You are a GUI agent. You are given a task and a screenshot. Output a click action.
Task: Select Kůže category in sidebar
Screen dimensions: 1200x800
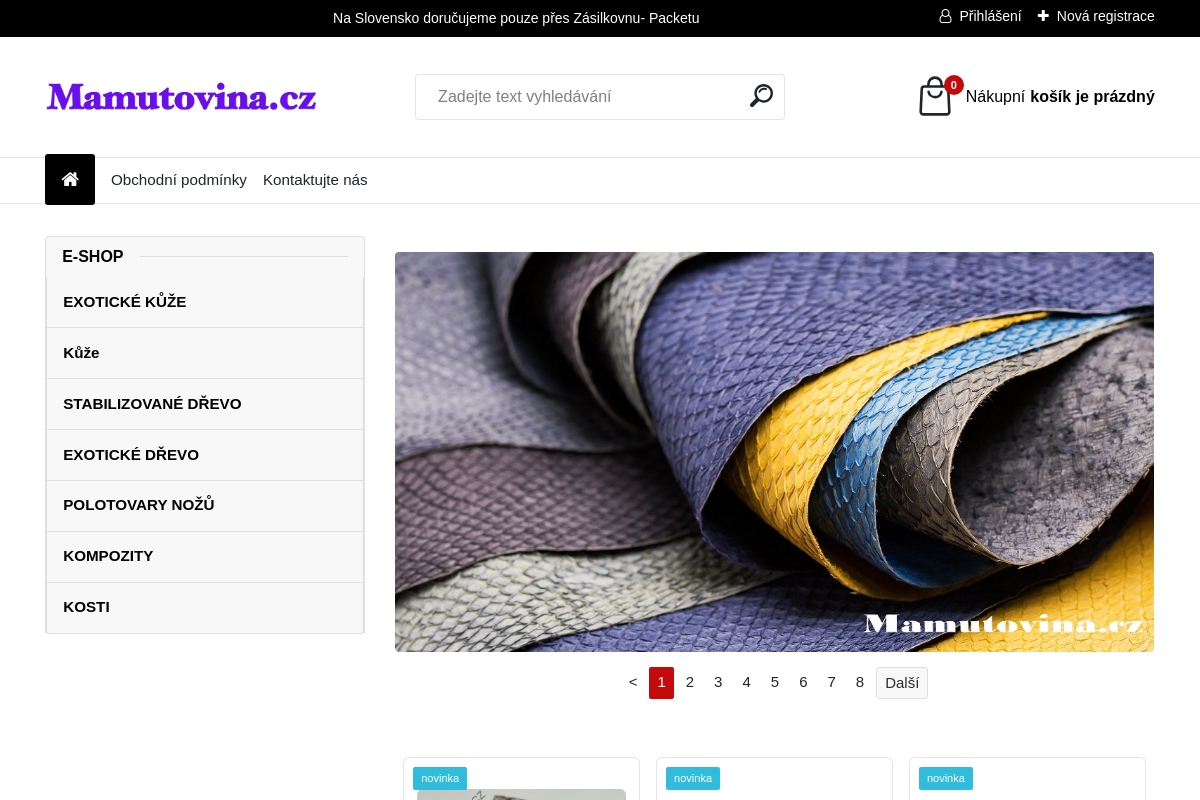[81, 353]
